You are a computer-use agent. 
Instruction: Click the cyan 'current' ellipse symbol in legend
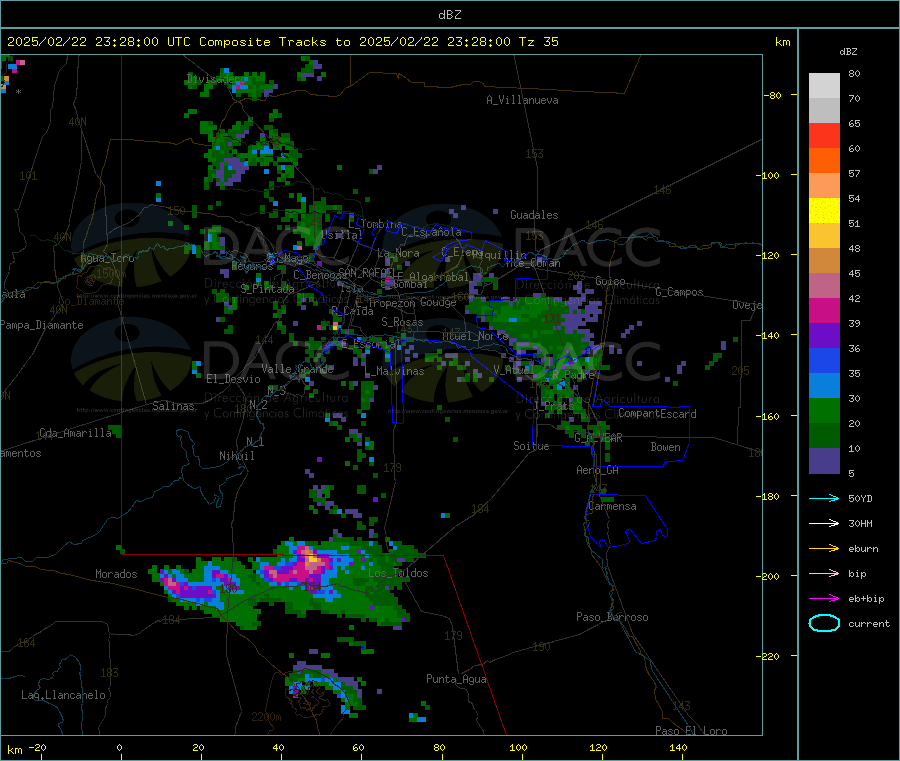824,623
